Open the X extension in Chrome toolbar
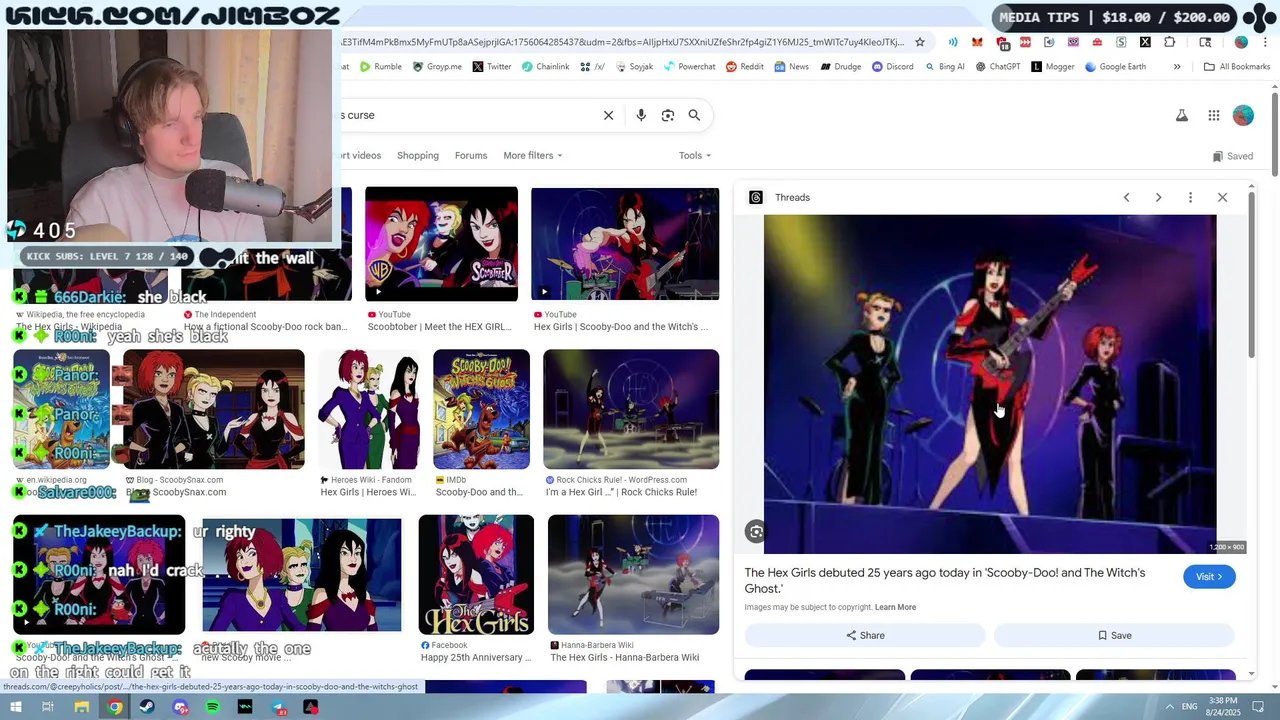 point(1145,42)
